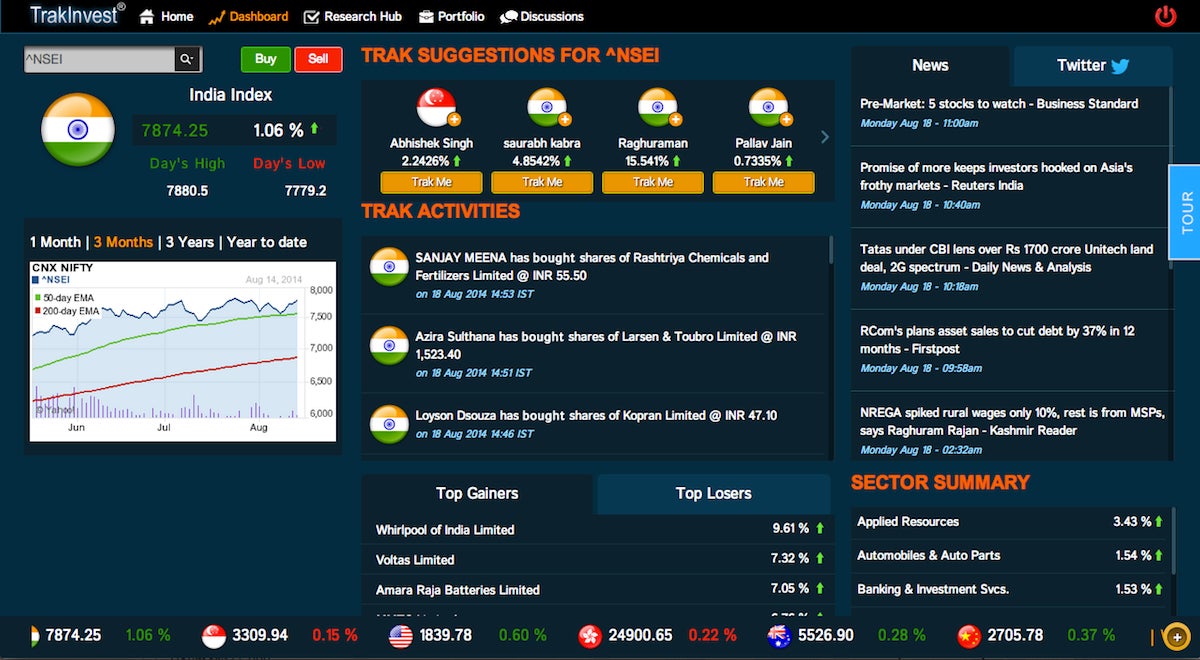
Task: Click the Hong Kong flag in ticker
Action: click(590, 635)
